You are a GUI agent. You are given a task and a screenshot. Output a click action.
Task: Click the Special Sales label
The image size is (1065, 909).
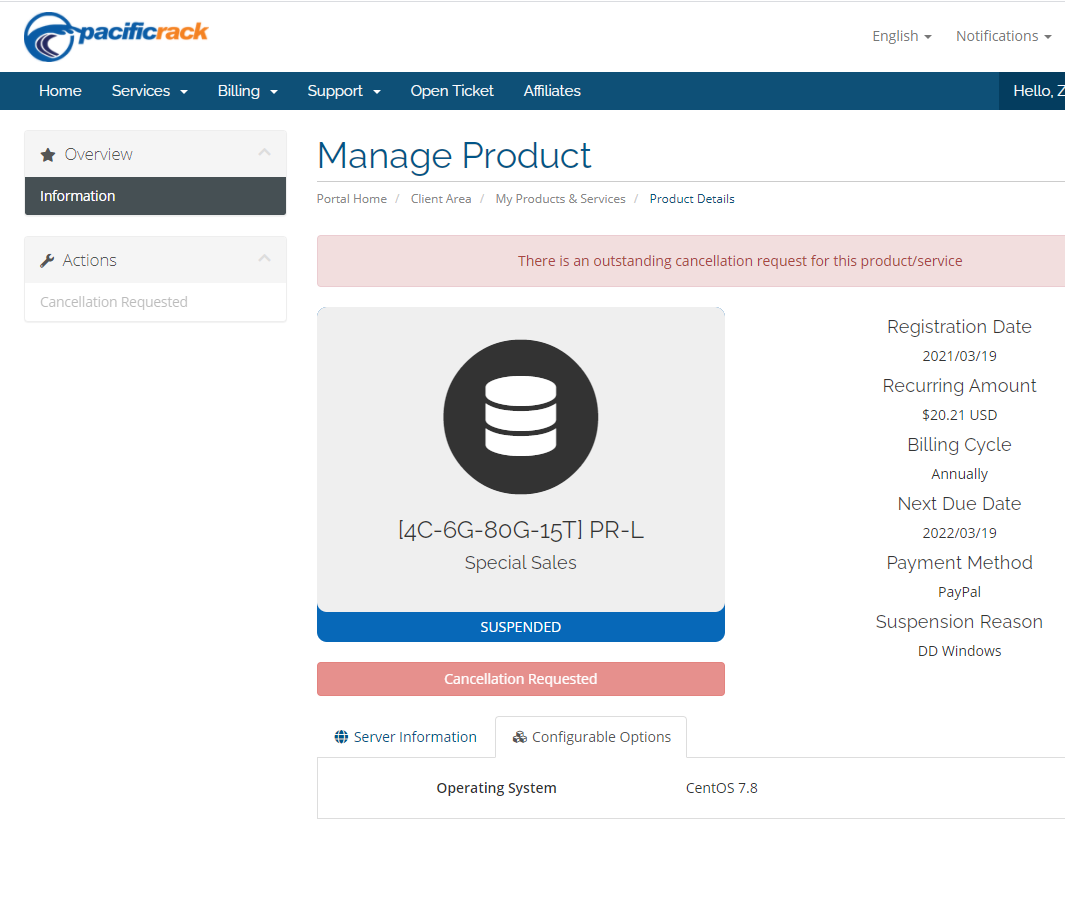[521, 563]
